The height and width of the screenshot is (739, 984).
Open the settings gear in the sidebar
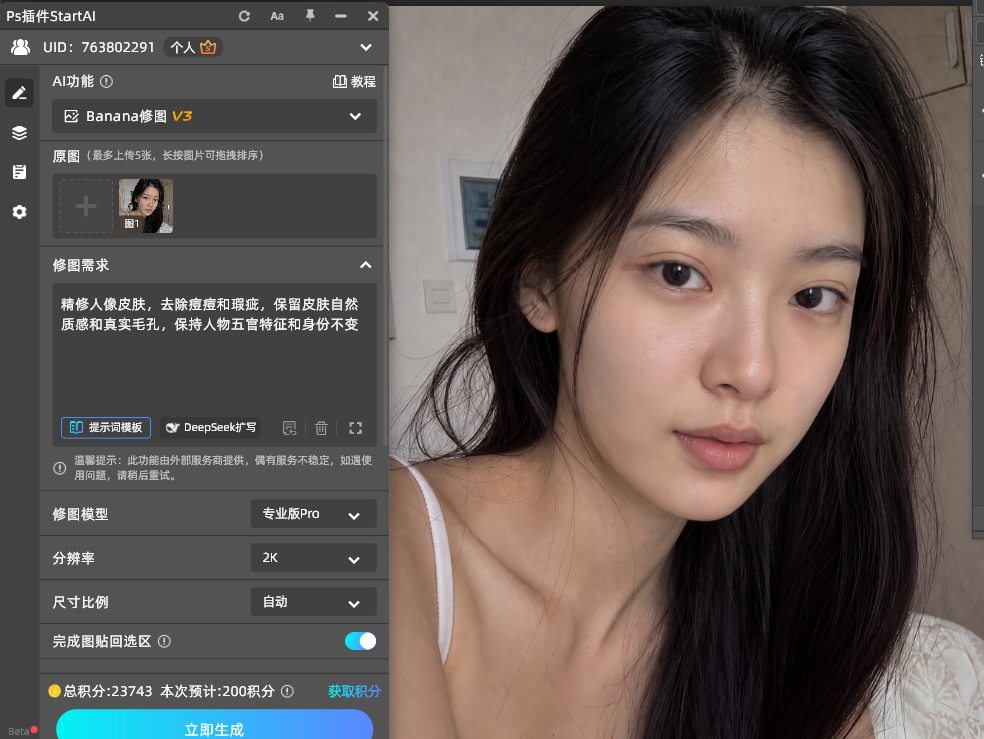[19, 212]
